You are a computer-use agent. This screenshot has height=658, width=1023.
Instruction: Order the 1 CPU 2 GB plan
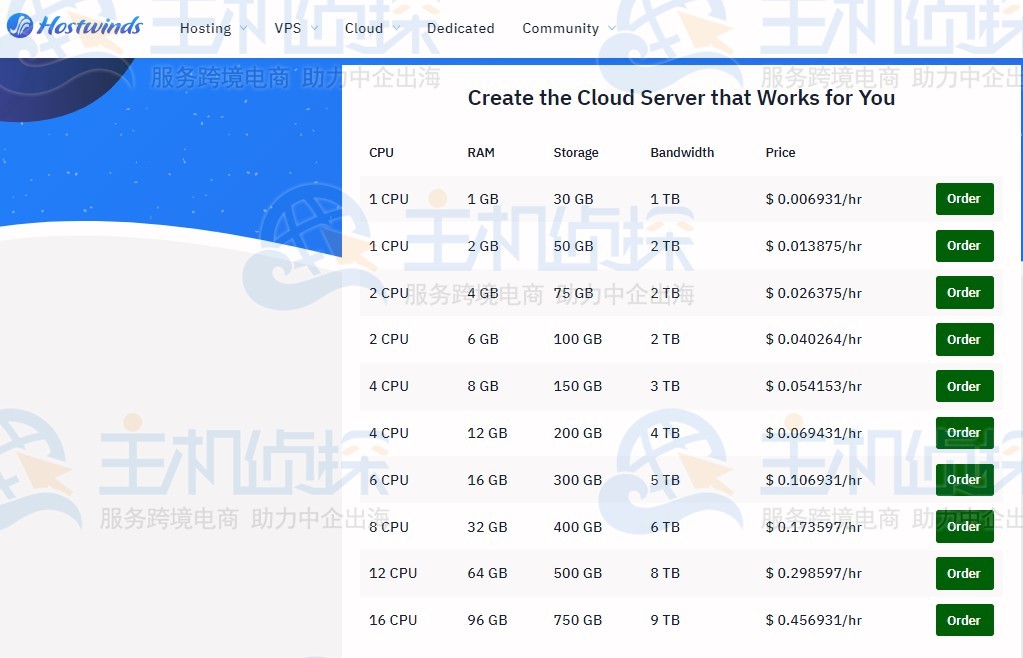click(x=963, y=245)
